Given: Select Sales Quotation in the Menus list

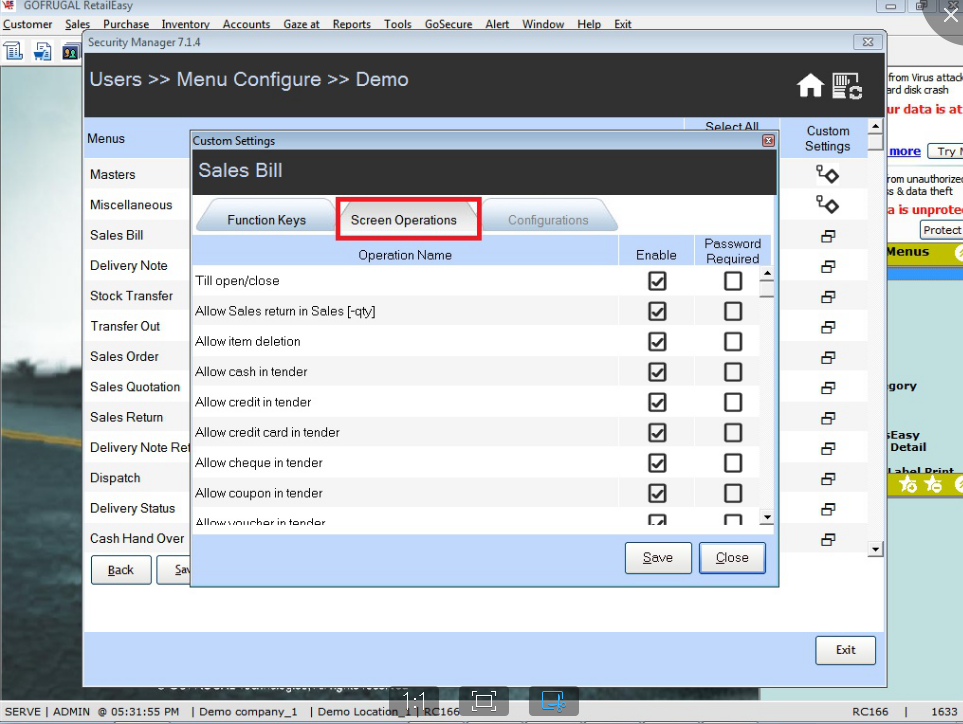Looking at the screenshot, I should pyautogui.click(x=135, y=387).
